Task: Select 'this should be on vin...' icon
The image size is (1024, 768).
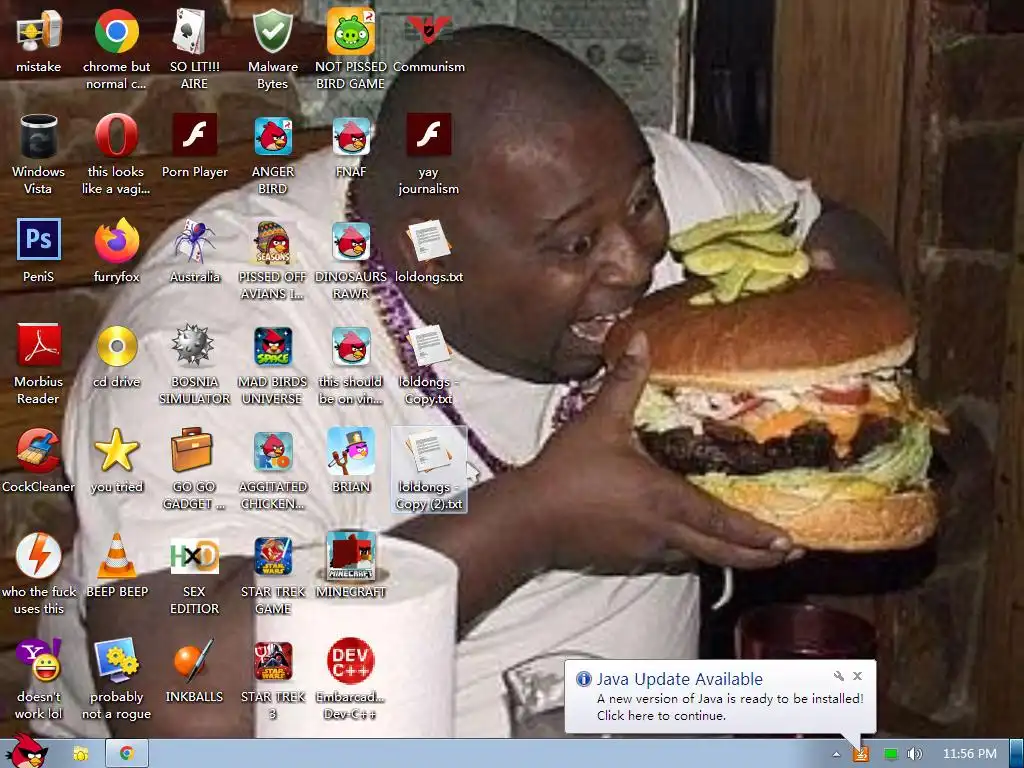Action: pyautogui.click(x=351, y=346)
